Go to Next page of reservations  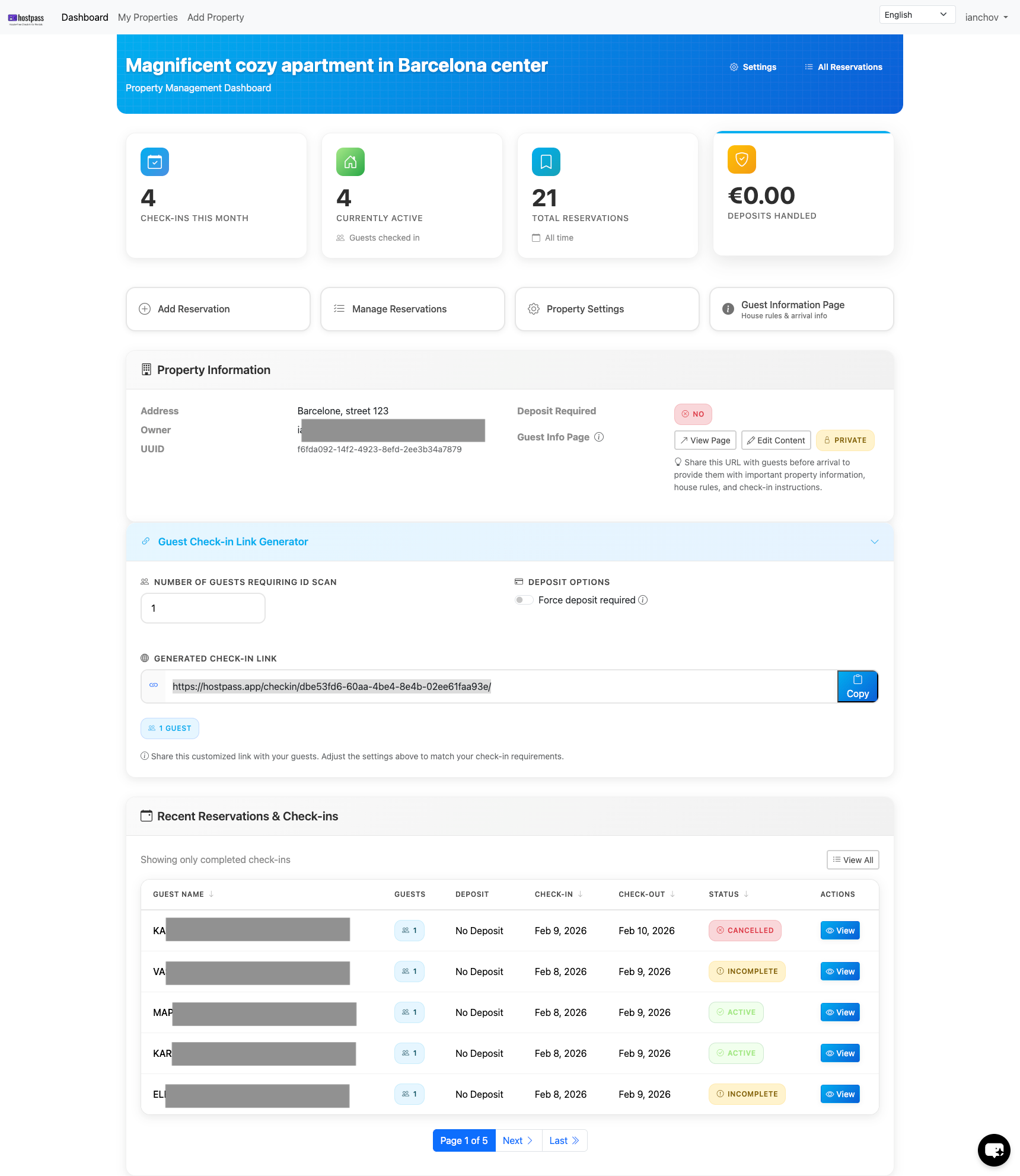point(518,1140)
